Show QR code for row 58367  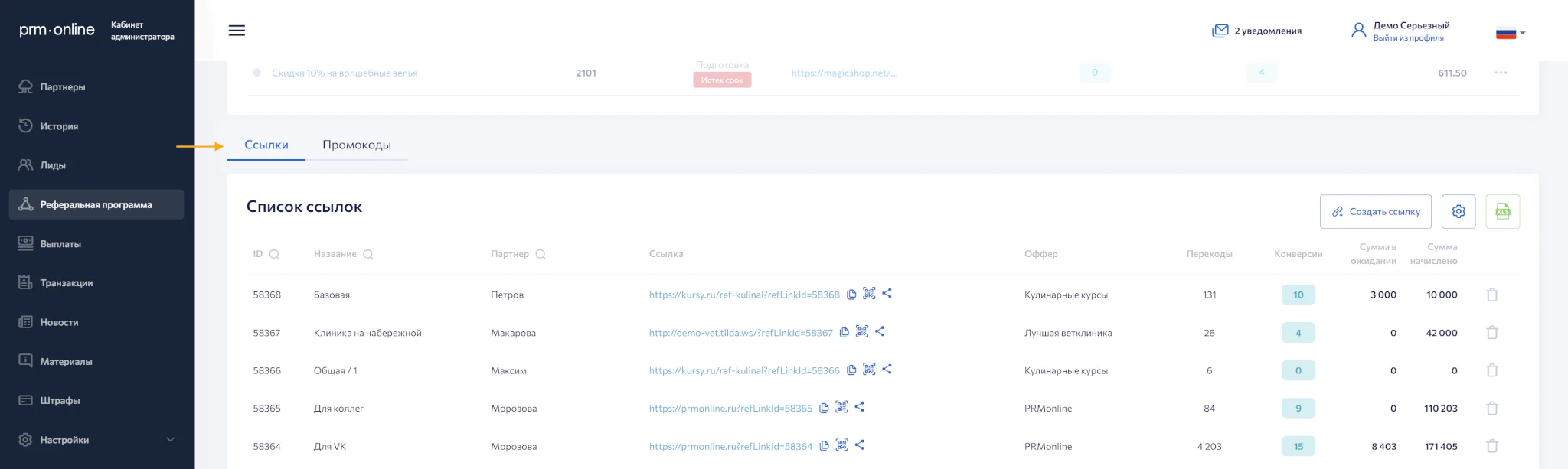862,331
